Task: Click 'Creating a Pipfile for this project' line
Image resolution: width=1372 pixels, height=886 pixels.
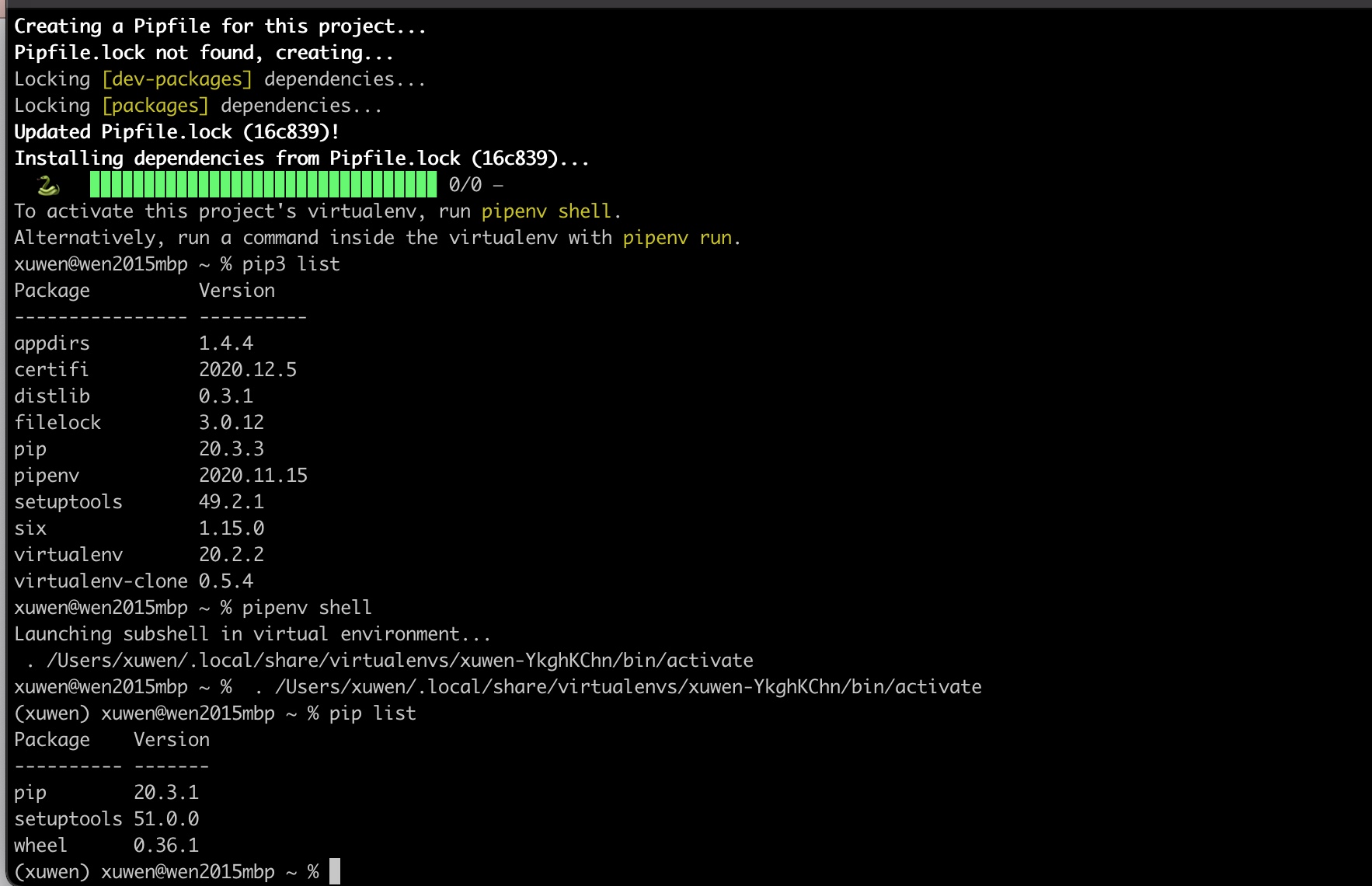Action: [x=220, y=26]
